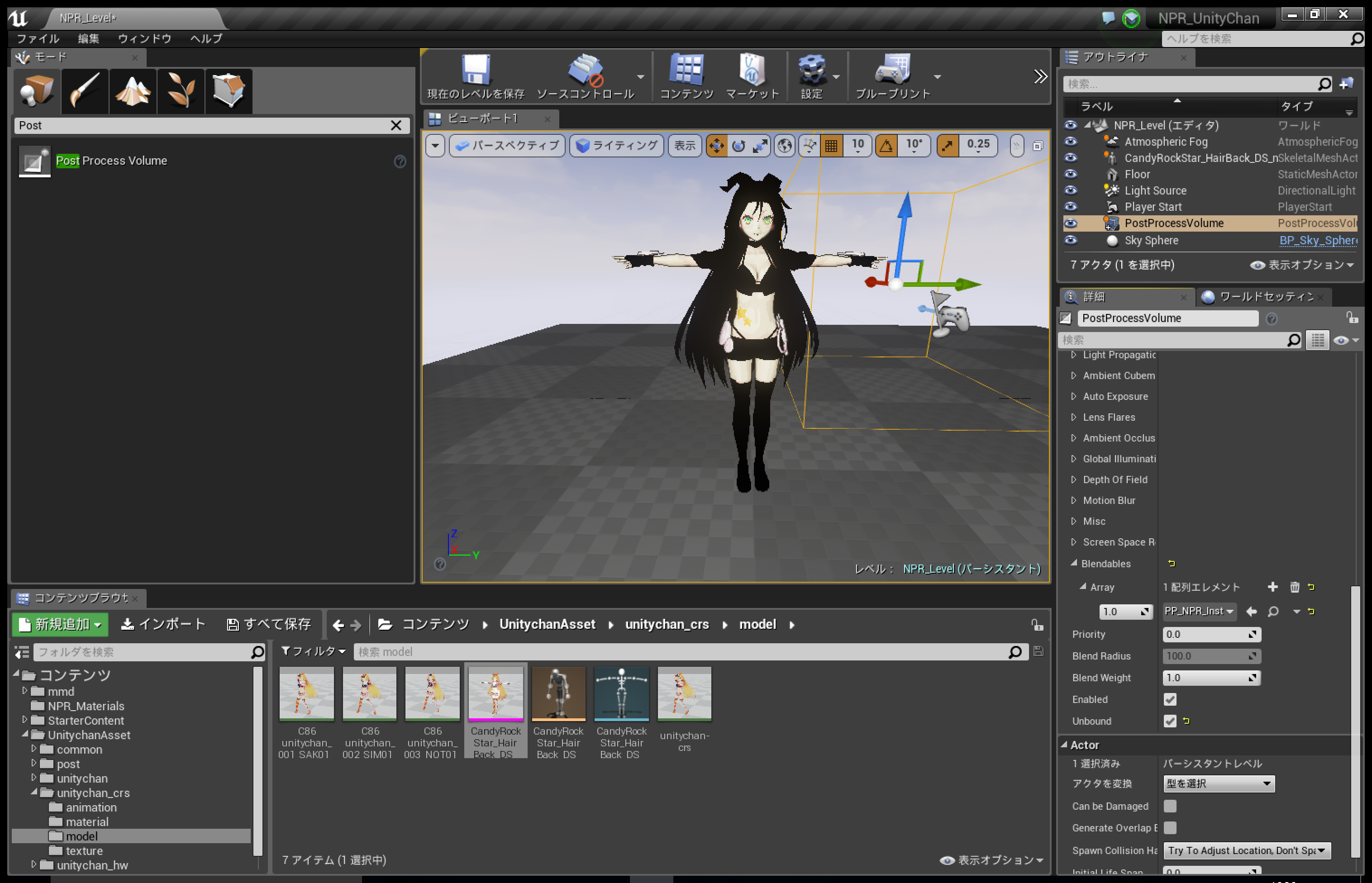Select the Foliage mode leaf icon
The width and height of the screenshot is (1372, 883).
181,90
